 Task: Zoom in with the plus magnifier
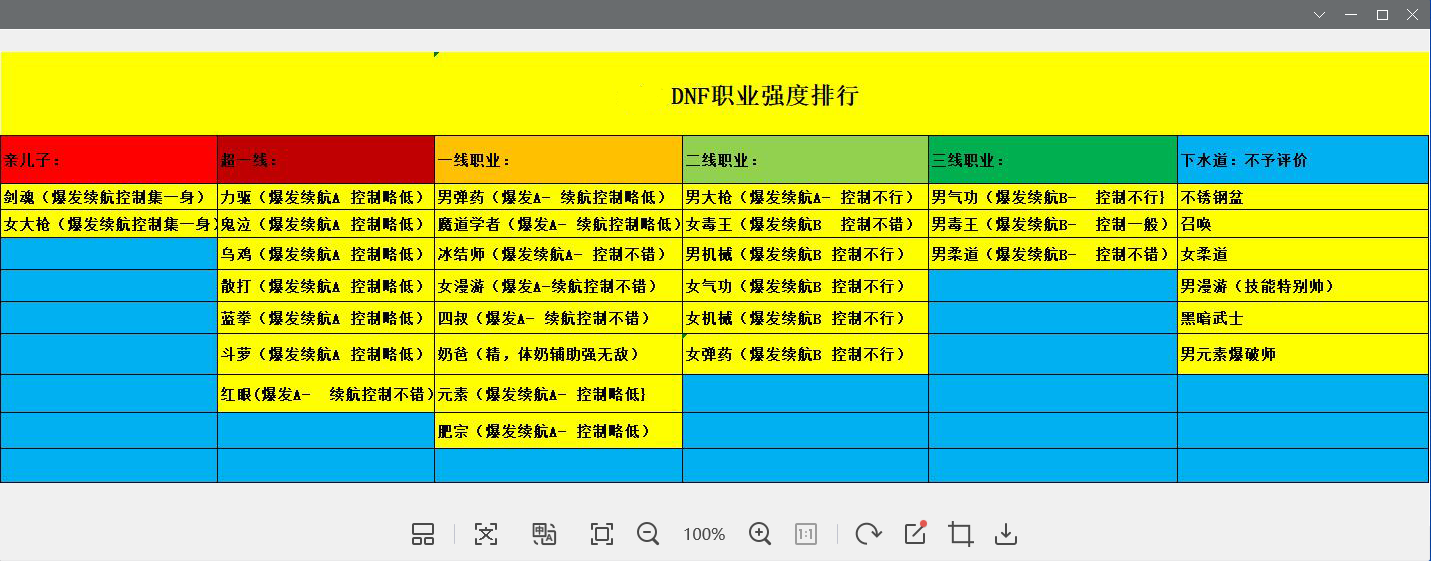point(760,534)
